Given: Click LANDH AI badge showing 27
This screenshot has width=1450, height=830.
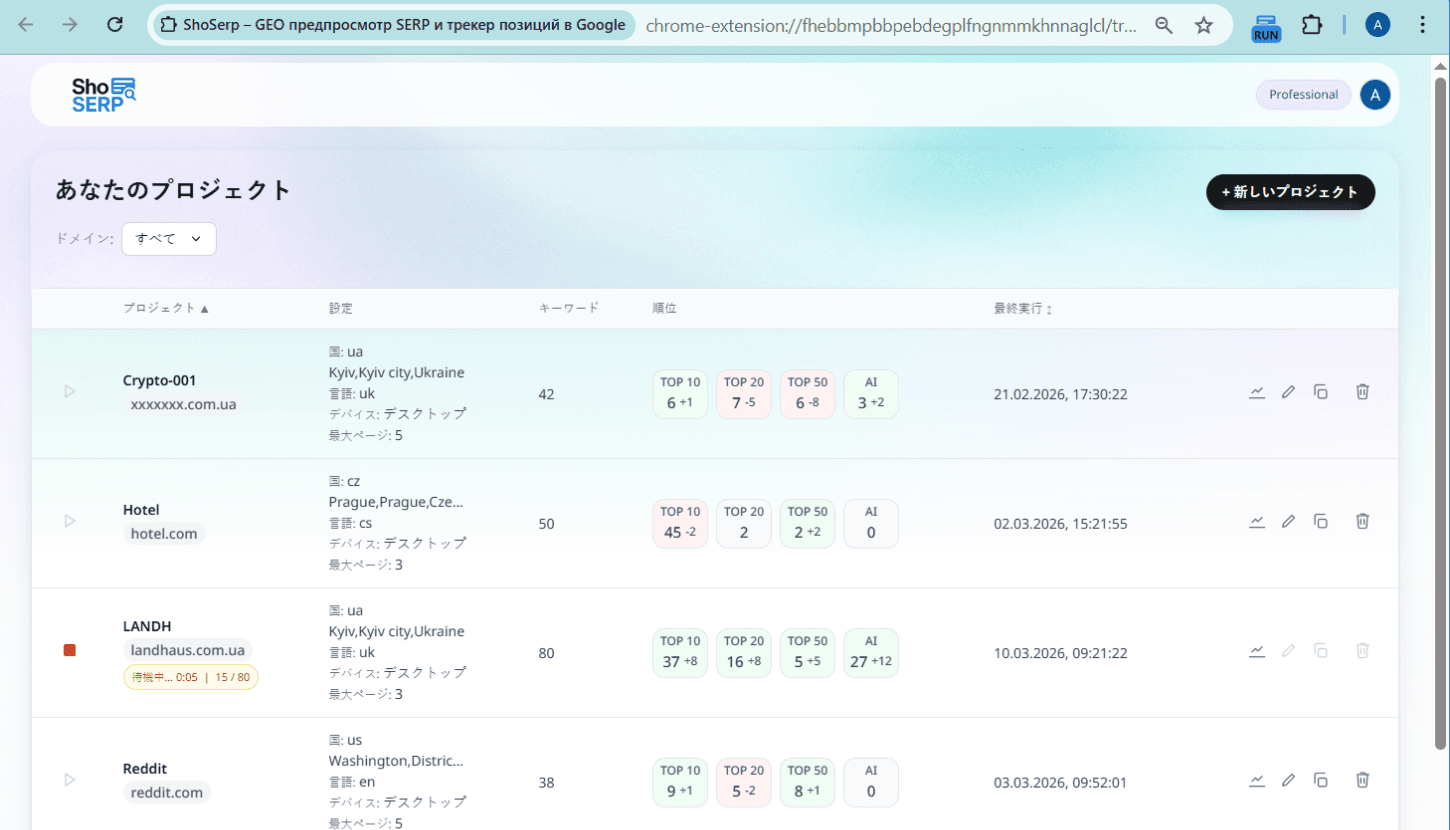Looking at the screenshot, I should point(871,653).
